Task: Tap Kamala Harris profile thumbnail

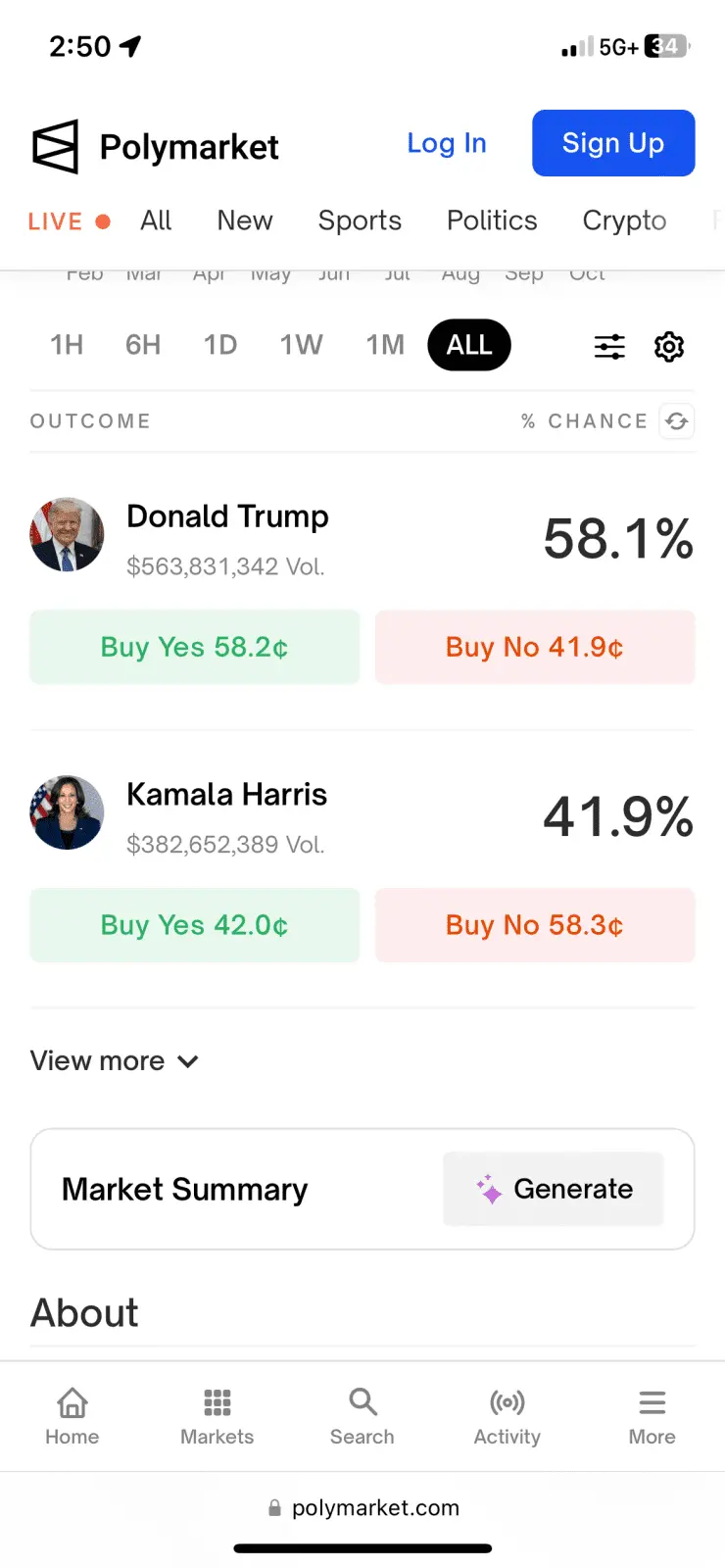Action: pos(67,812)
